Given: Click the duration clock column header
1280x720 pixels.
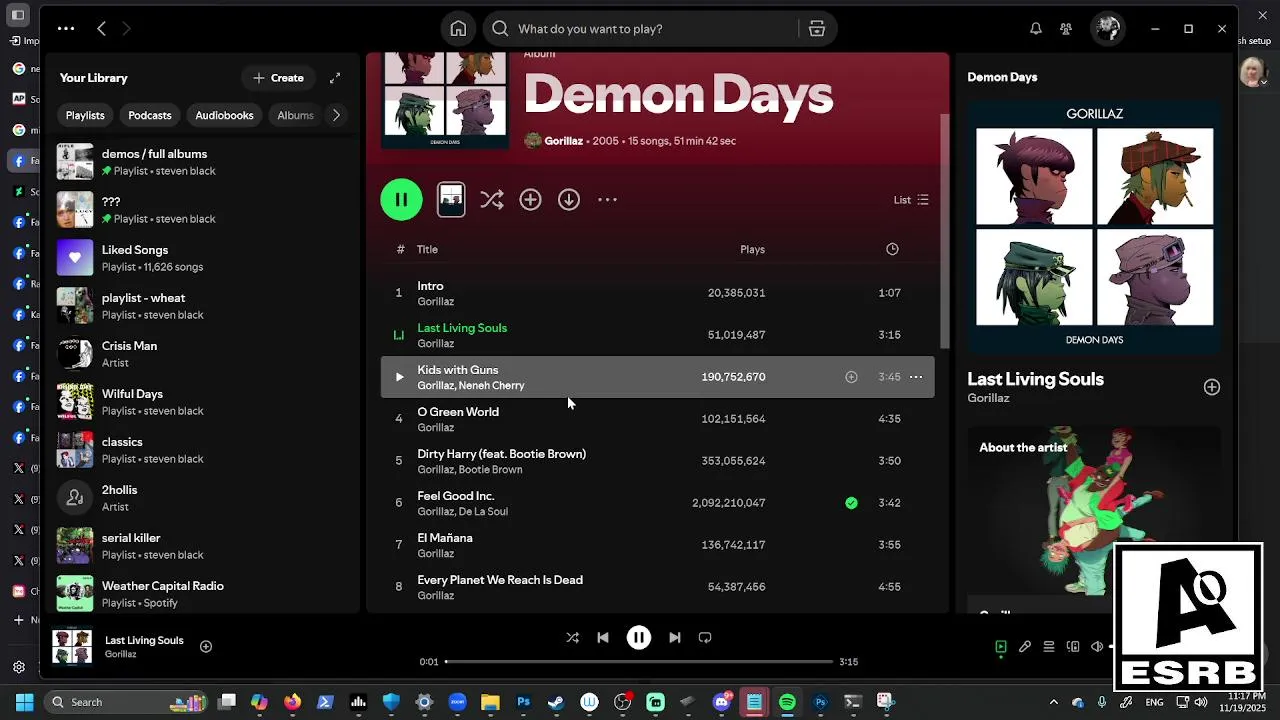Looking at the screenshot, I should [892, 249].
